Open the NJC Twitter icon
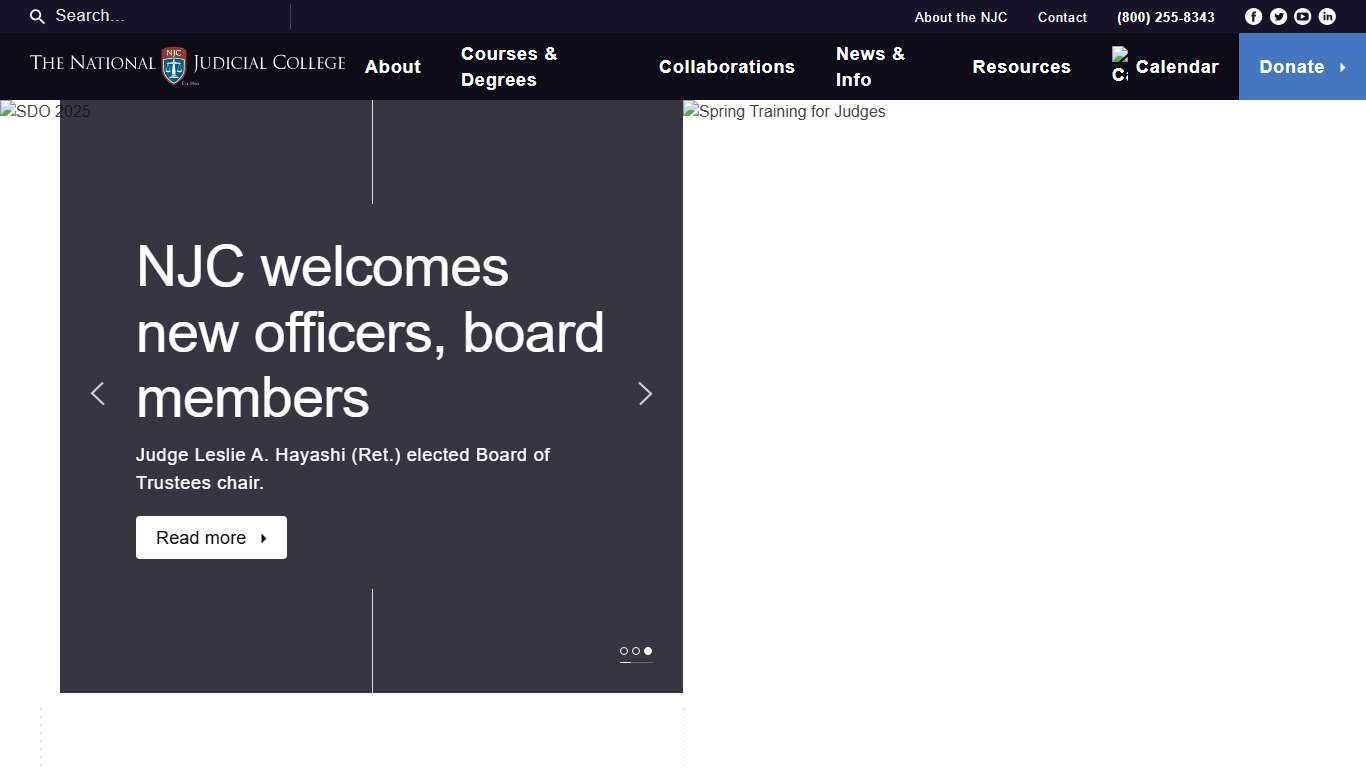Screen dimensions: 1366x768 pyautogui.click(x=1278, y=17)
